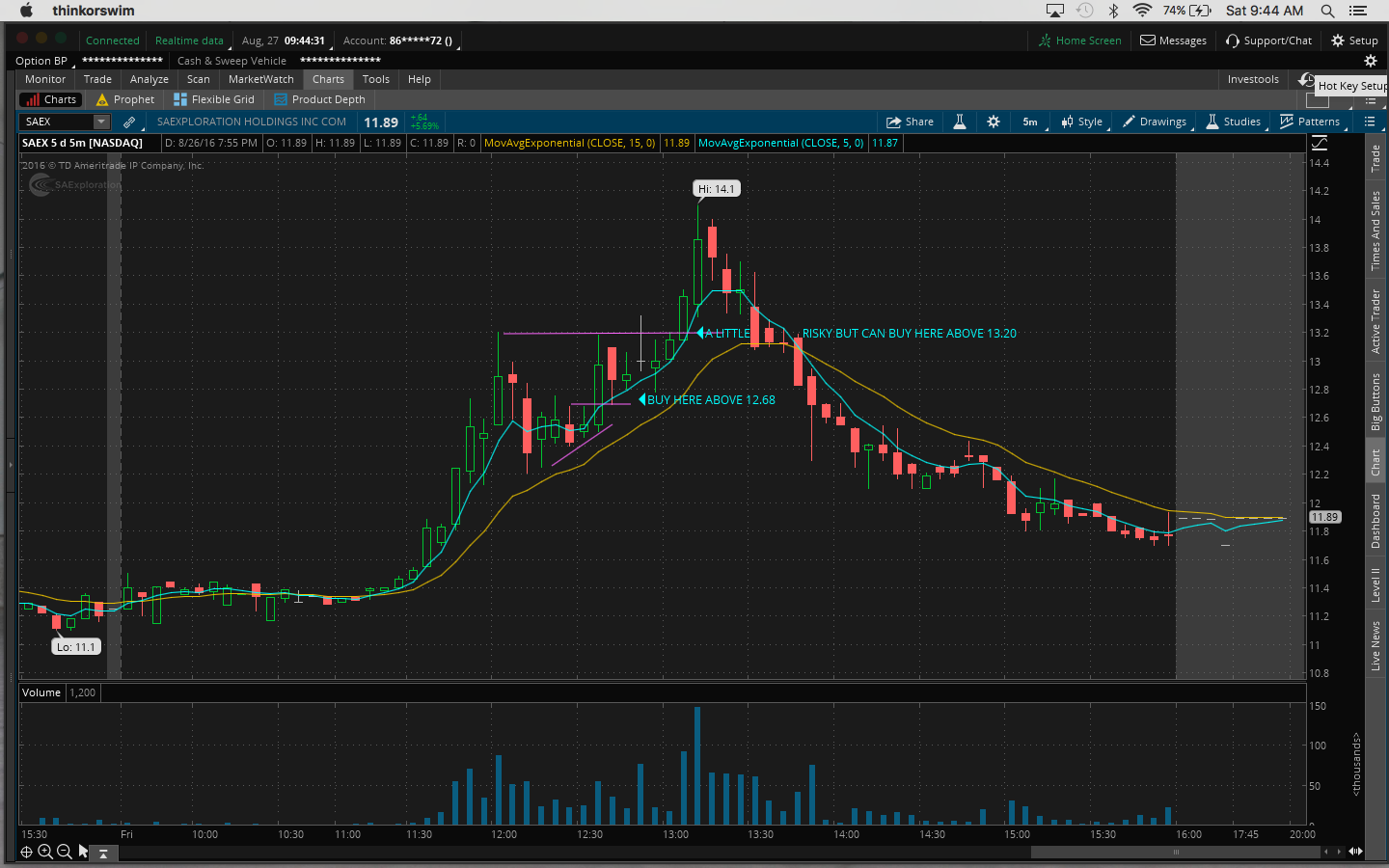Click the Bluetooth icon in menu bar
The image size is (1389, 868).
(x=1113, y=11)
